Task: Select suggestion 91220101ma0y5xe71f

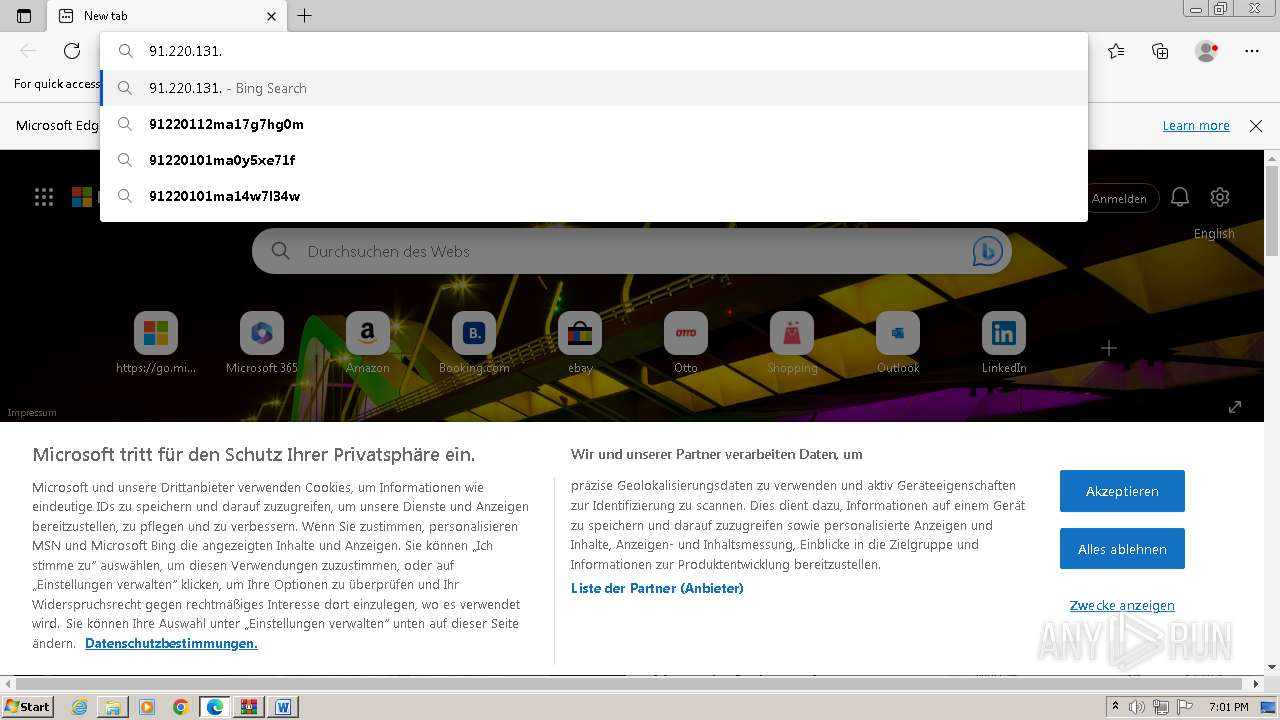Action: 594,160
